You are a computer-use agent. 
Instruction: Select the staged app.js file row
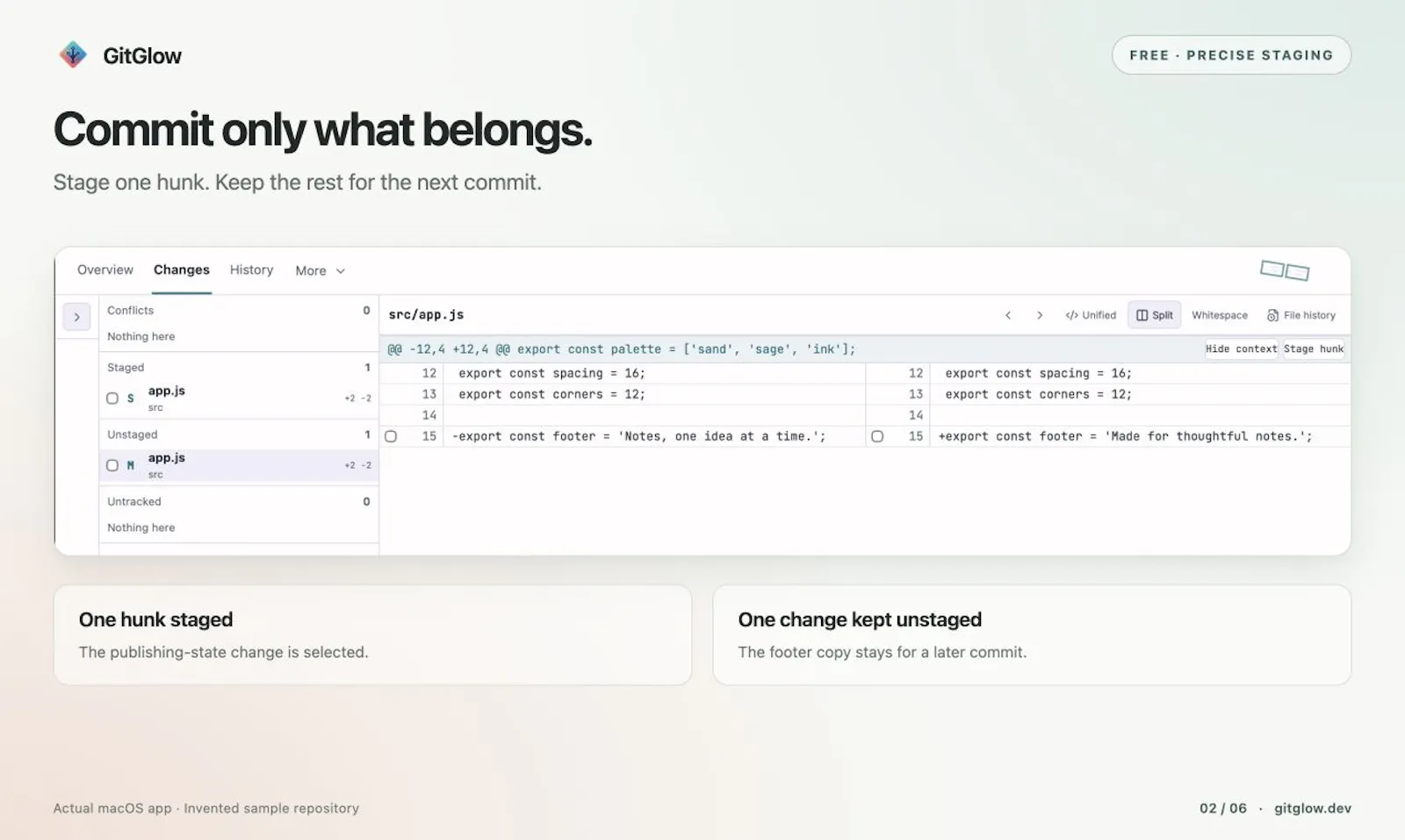[239, 398]
